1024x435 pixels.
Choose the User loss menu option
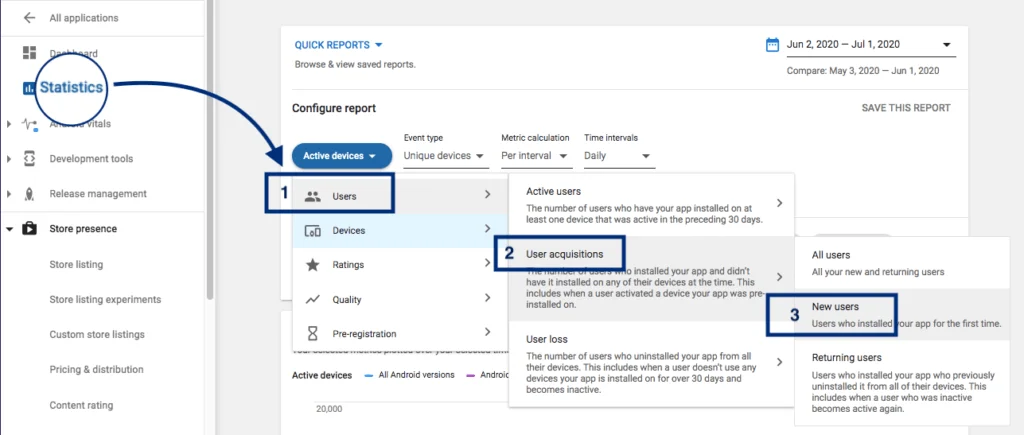[x=652, y=364]
